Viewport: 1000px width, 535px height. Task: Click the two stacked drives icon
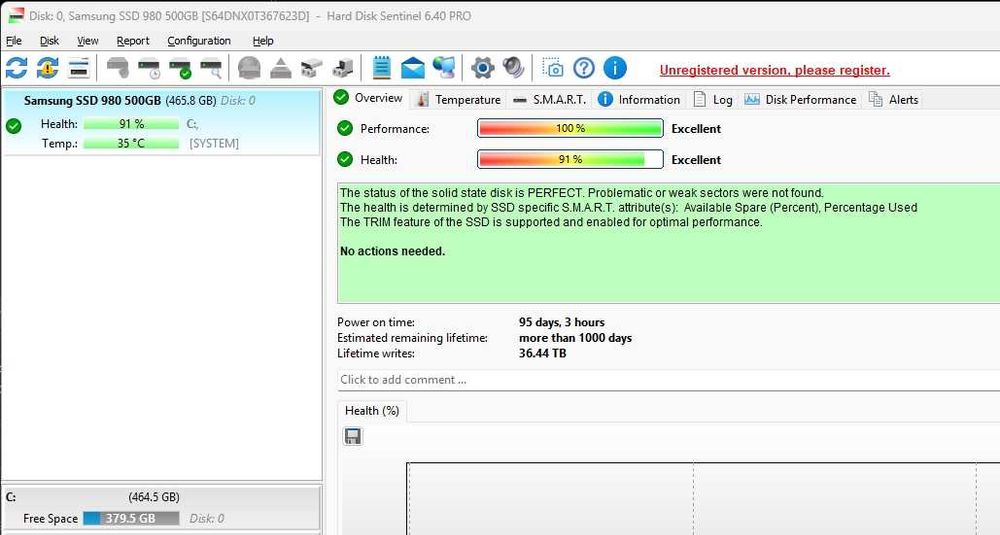(311, 68)
